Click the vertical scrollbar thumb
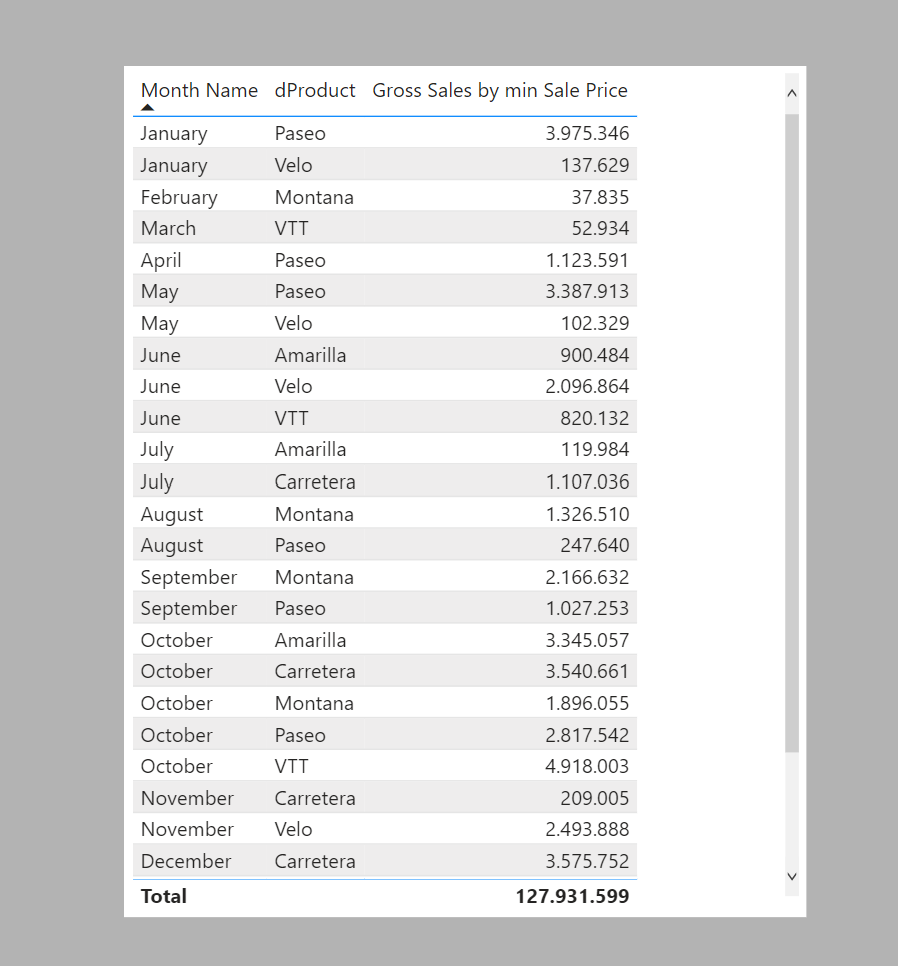898x966 pixels. coord(792,432)
